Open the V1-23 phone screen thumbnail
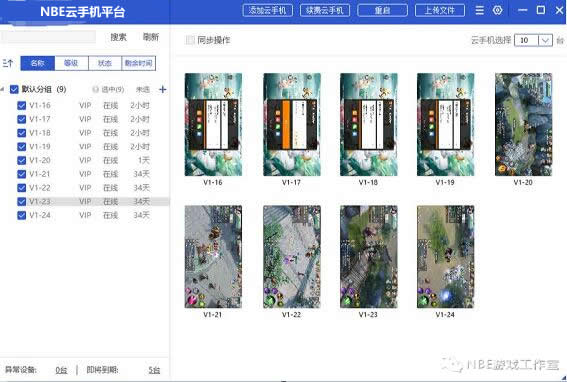The height and width of the screenshot is (382, 567). pyautogui.click(x=369, y=257)
